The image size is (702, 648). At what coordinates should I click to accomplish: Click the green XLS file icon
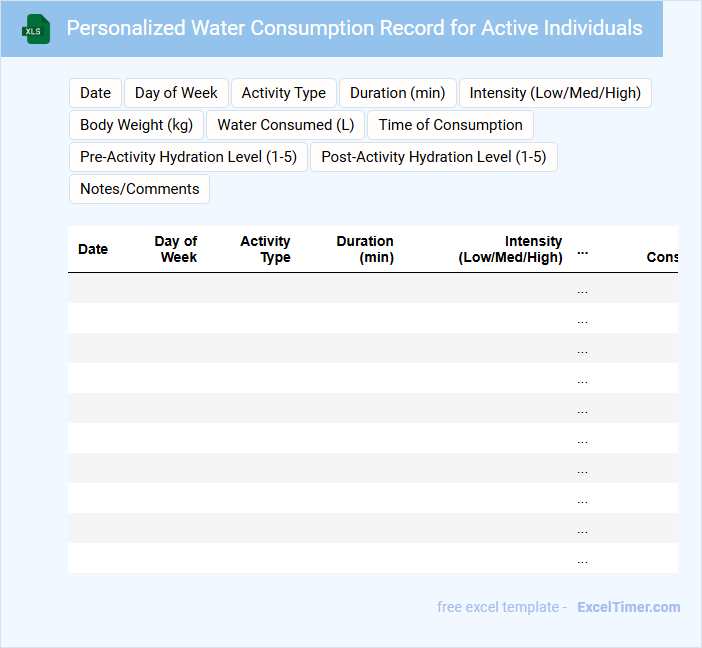click(x=37, y=29)
